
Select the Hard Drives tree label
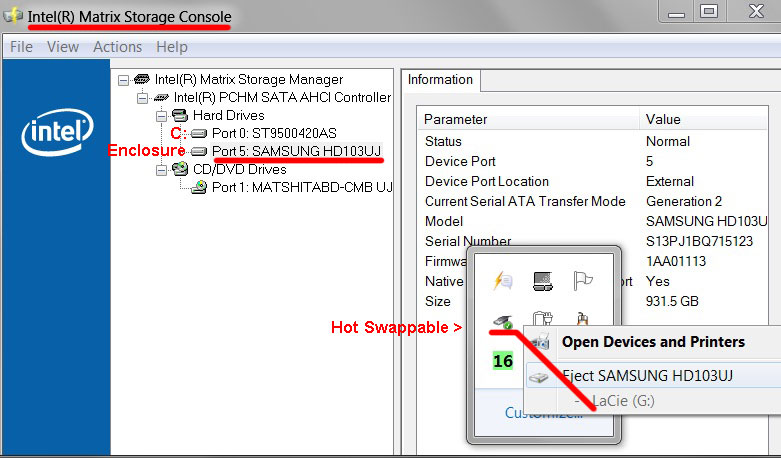(x=229, y=115)
